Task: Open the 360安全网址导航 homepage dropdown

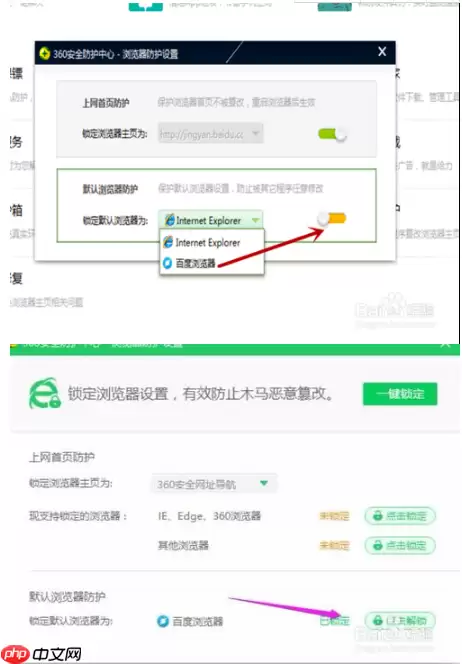Action: click(x=214, y=484)
